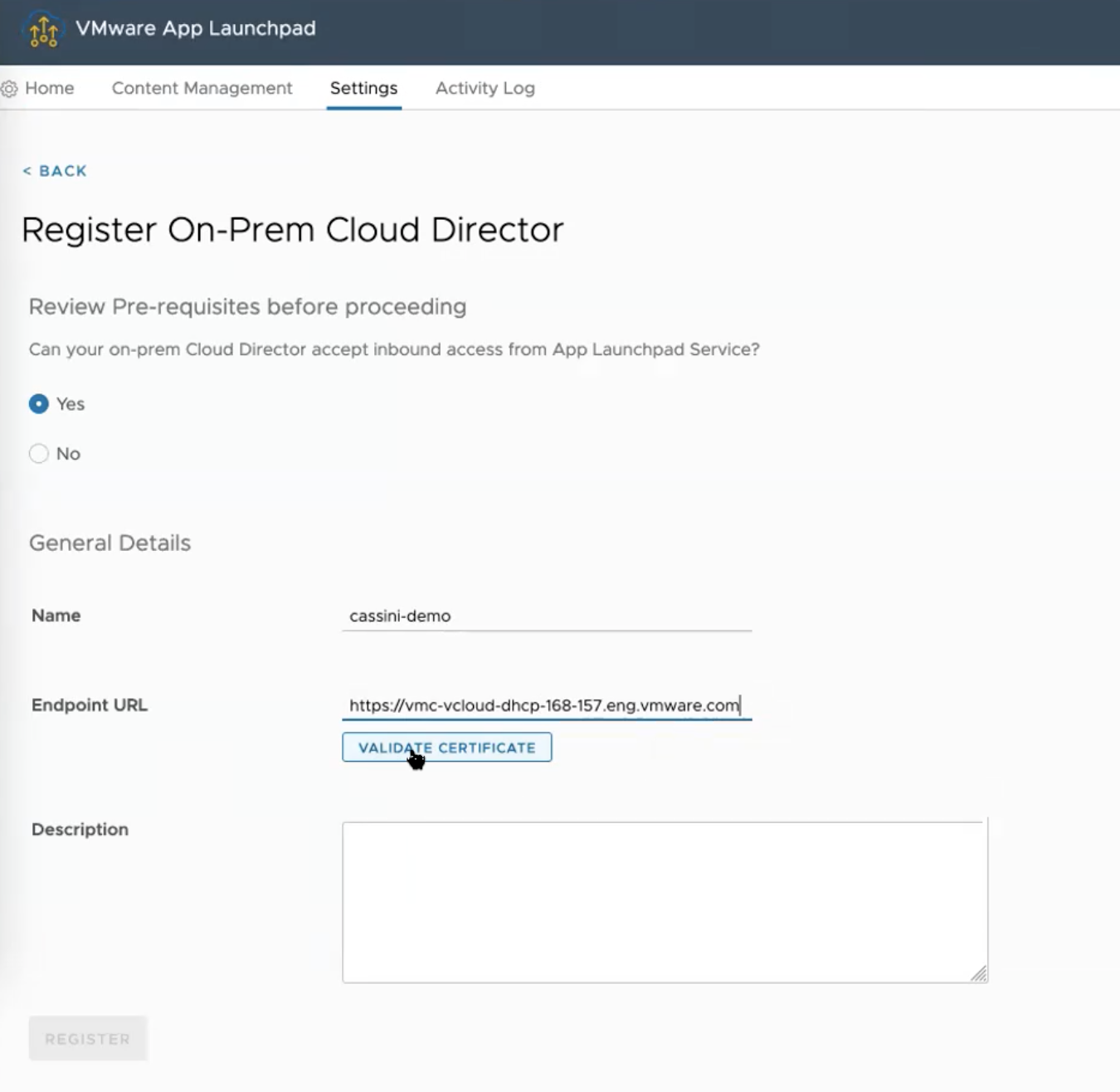This screenshot has height=1092, width=1120.
Task: Switch to the Content Management tab
Action: (202, 88)
